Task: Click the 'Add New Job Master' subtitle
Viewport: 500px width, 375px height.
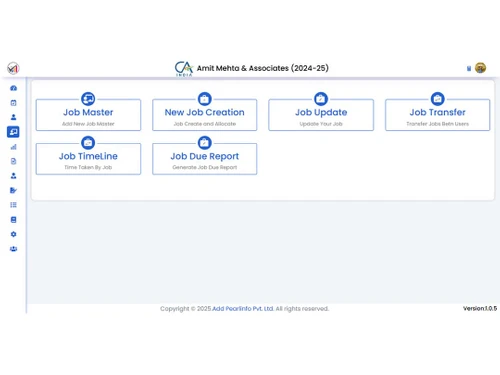Action: [x=88, y=124]
